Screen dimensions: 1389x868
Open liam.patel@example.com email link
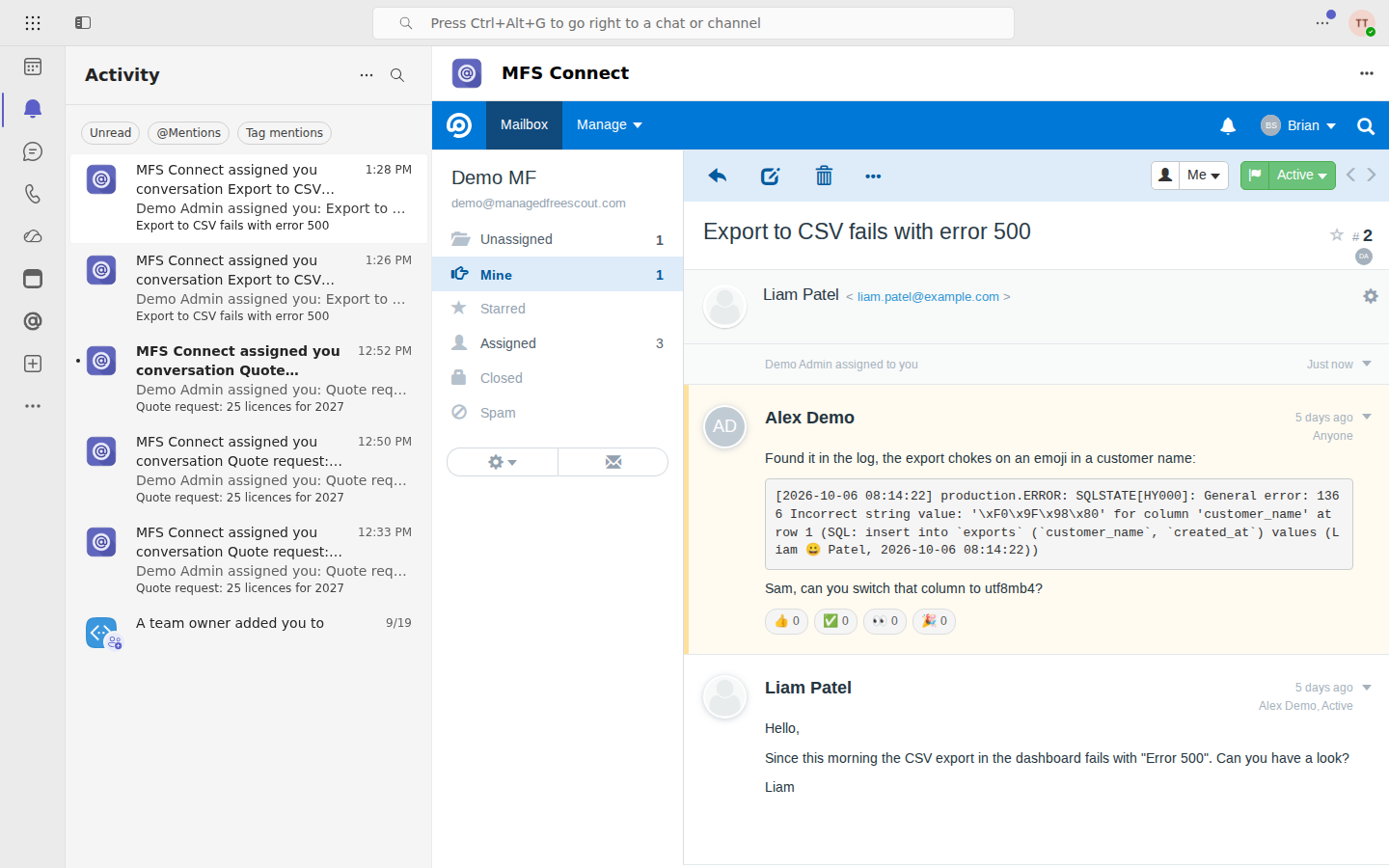click(x=928, y=297)
